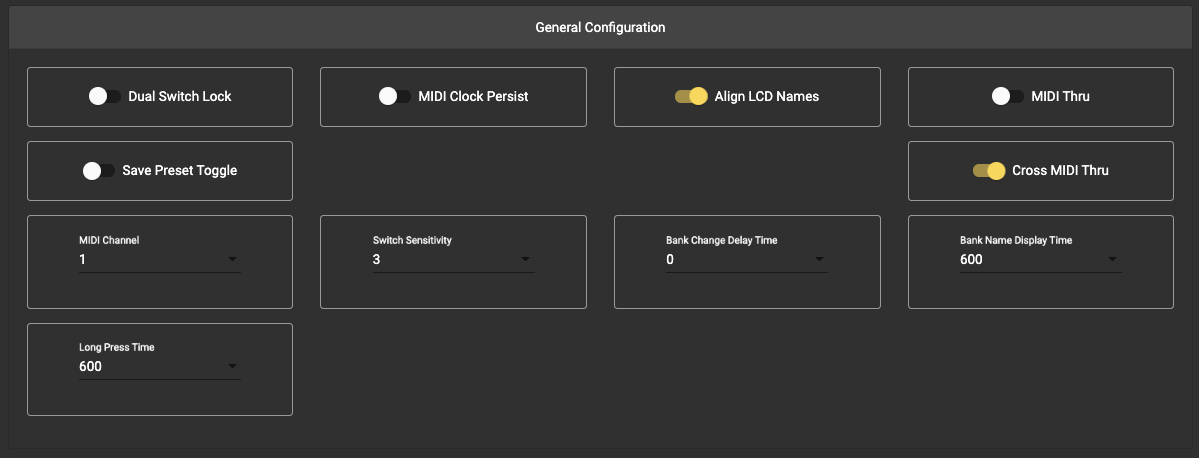1199x458 pixels.
Task: Open the MIDI Channel dropdown arrow
Action: (232, 260)
